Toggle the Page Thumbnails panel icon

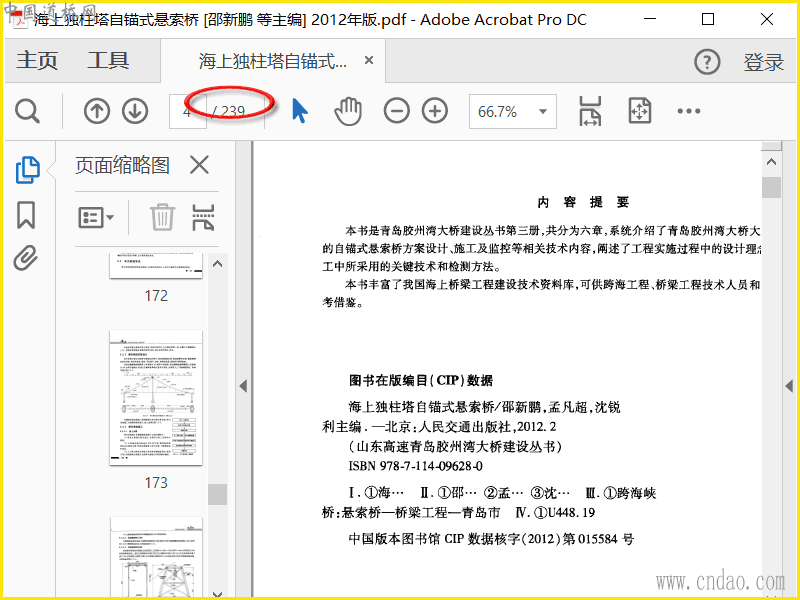(x=28, y=170)
